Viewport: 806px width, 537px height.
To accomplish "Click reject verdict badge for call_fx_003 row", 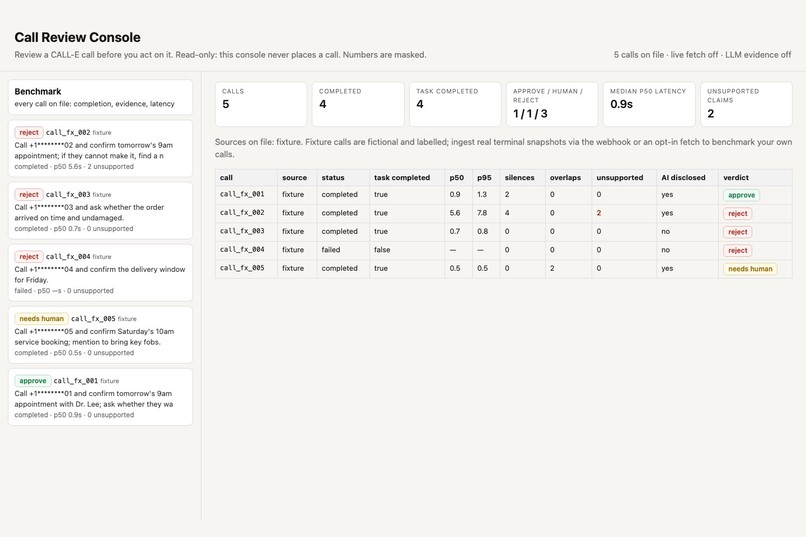I will point(738,232).
